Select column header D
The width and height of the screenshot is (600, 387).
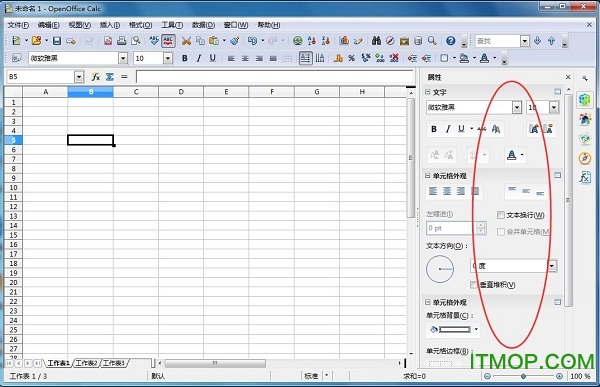click(181, 92)
